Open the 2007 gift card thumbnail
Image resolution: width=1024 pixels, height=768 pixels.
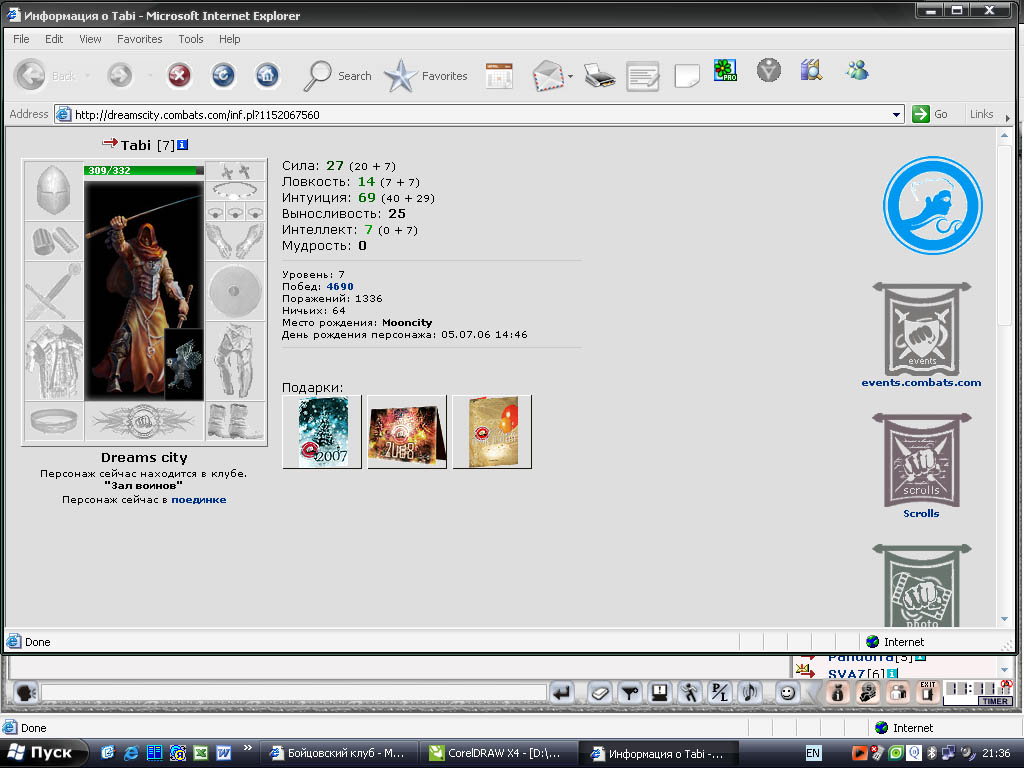click(322, 432)
